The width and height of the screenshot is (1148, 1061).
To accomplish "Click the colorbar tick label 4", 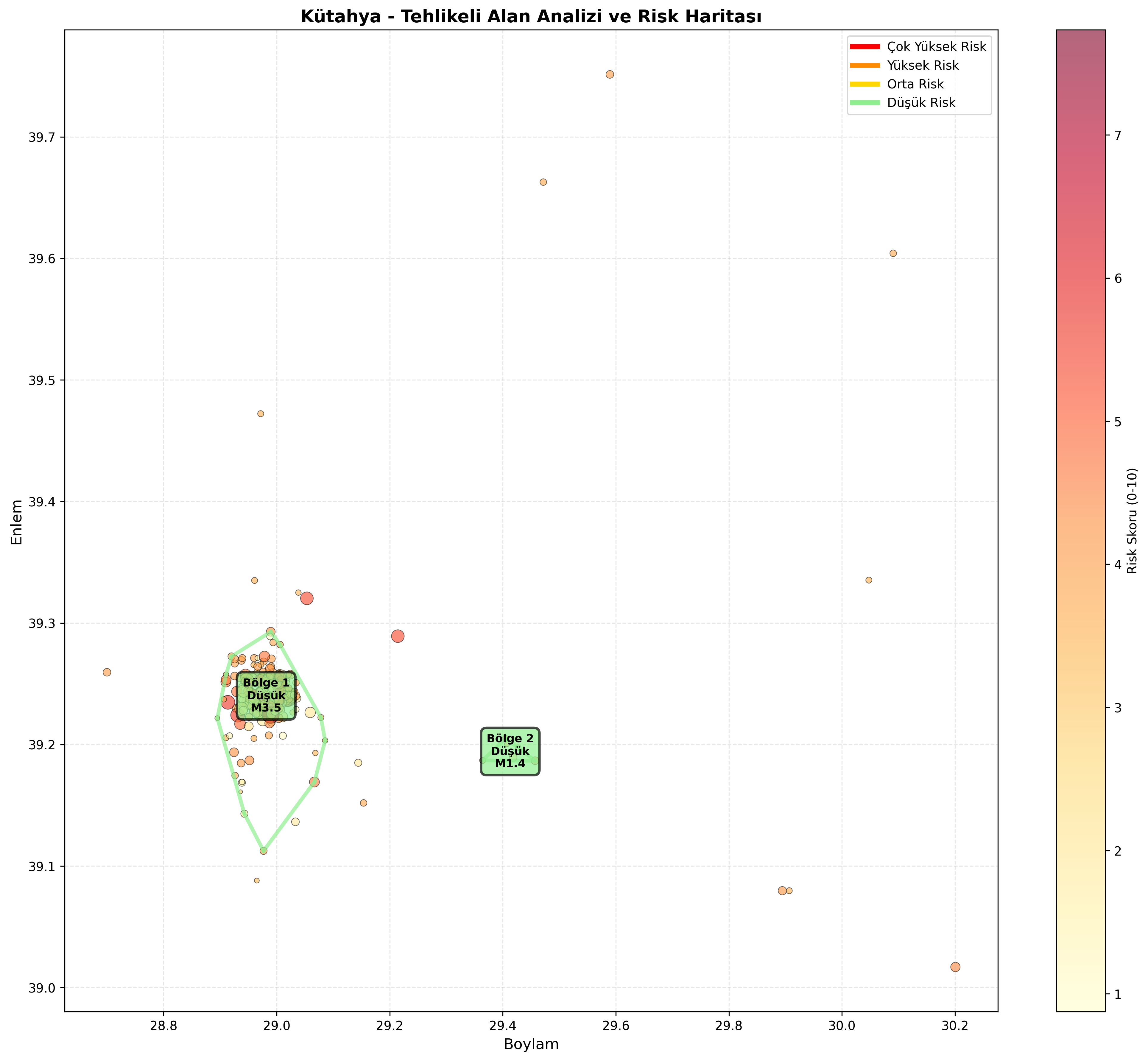I will click(x=1118, y=565).
